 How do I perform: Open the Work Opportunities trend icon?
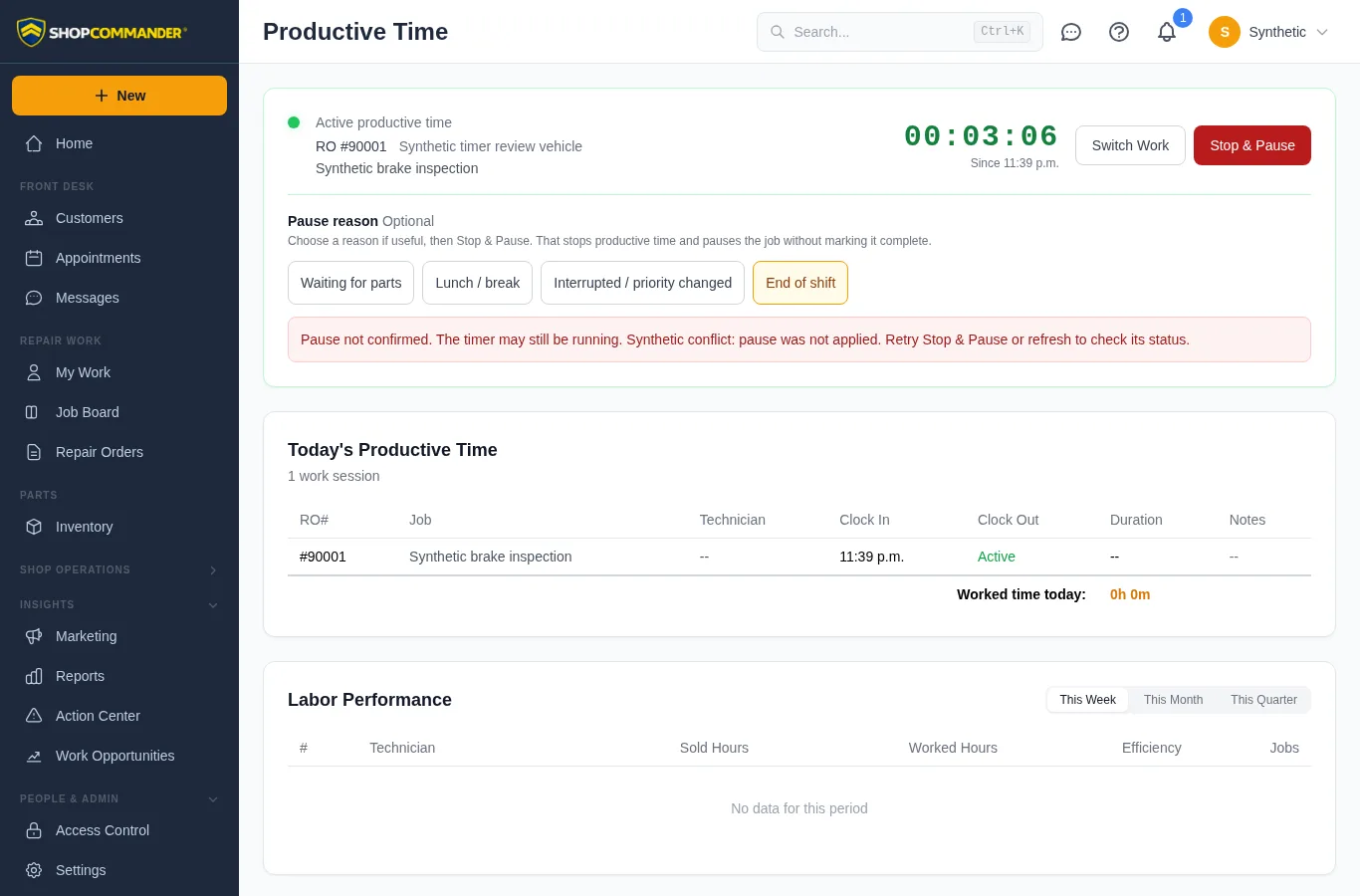(x=34, y=756)
